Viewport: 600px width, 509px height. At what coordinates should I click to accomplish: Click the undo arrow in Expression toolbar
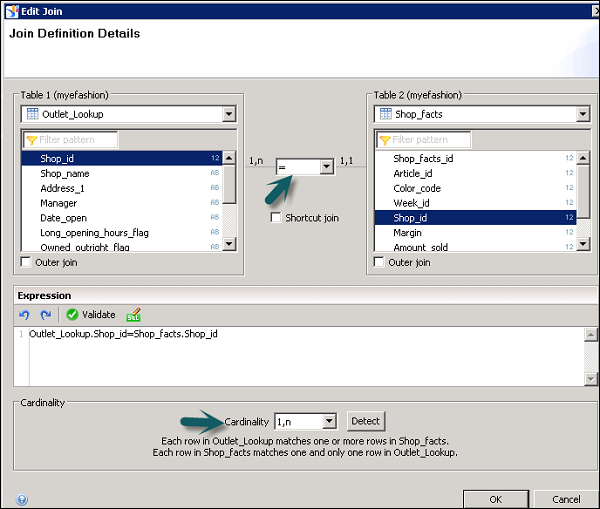click(25, 315)
